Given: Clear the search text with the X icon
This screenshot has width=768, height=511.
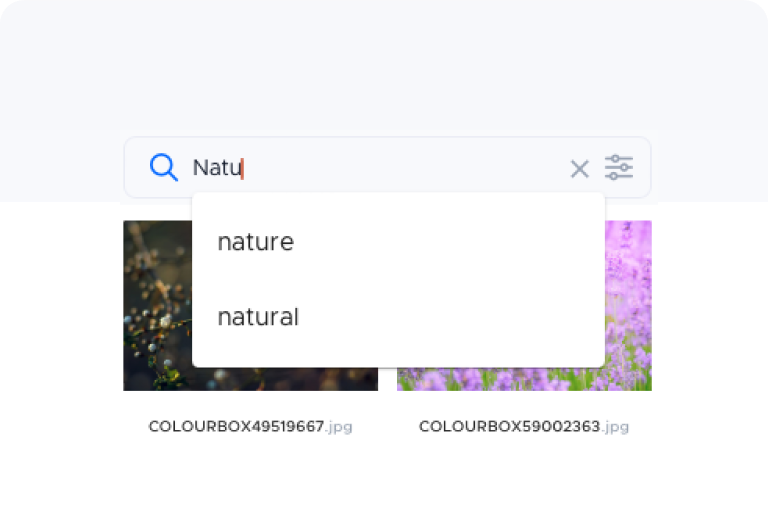Looking at the screenshot, I should 579,169.
